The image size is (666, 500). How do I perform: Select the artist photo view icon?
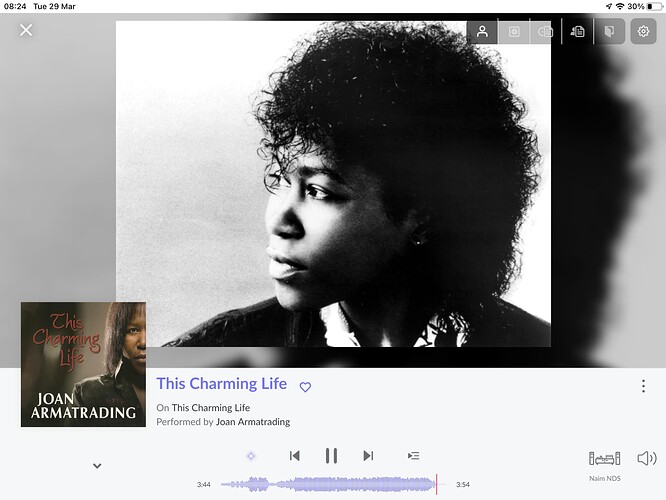[482, 31]
